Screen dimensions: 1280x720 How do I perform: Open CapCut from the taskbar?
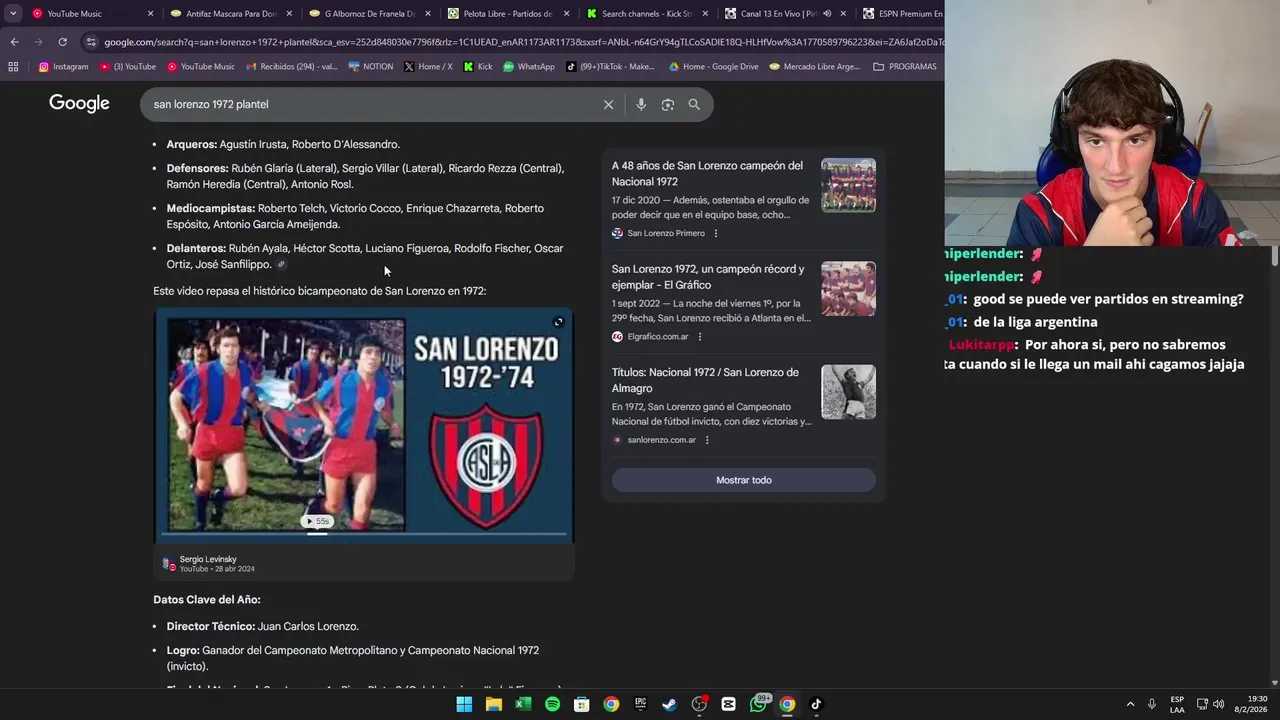coord(729,704)
